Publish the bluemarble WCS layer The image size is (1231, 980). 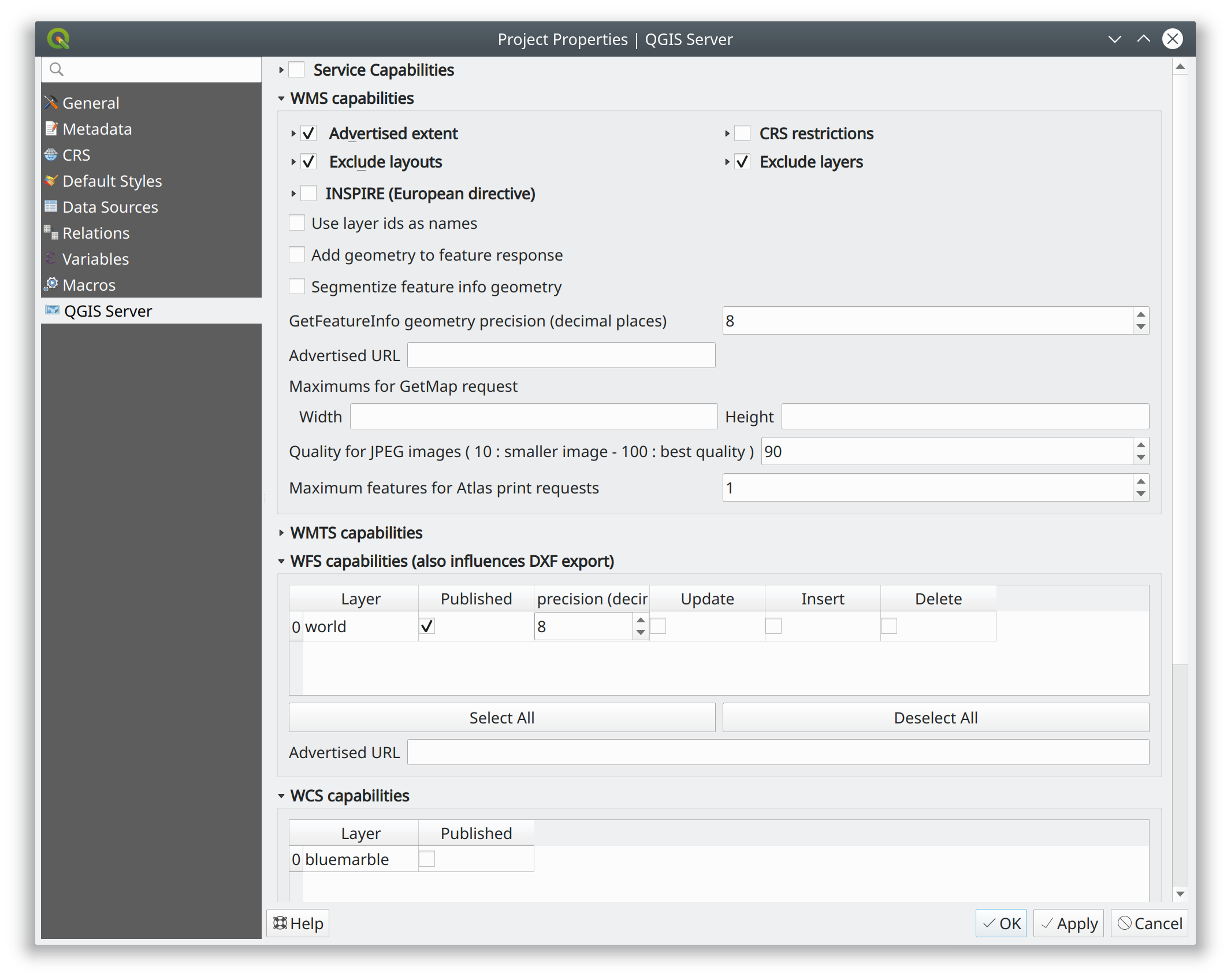(427, 859)
